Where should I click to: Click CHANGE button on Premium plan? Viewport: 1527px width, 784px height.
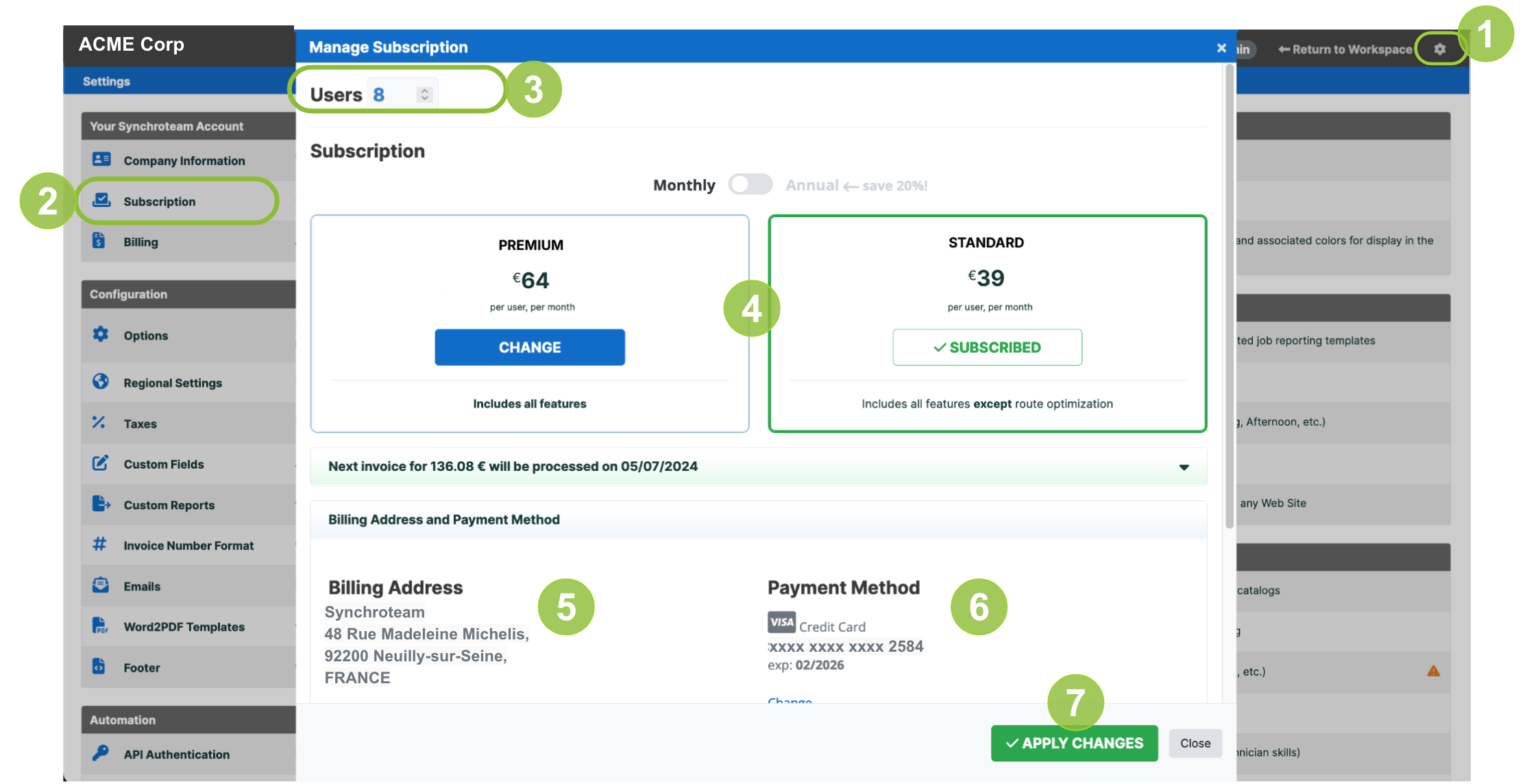pos(530,347)
